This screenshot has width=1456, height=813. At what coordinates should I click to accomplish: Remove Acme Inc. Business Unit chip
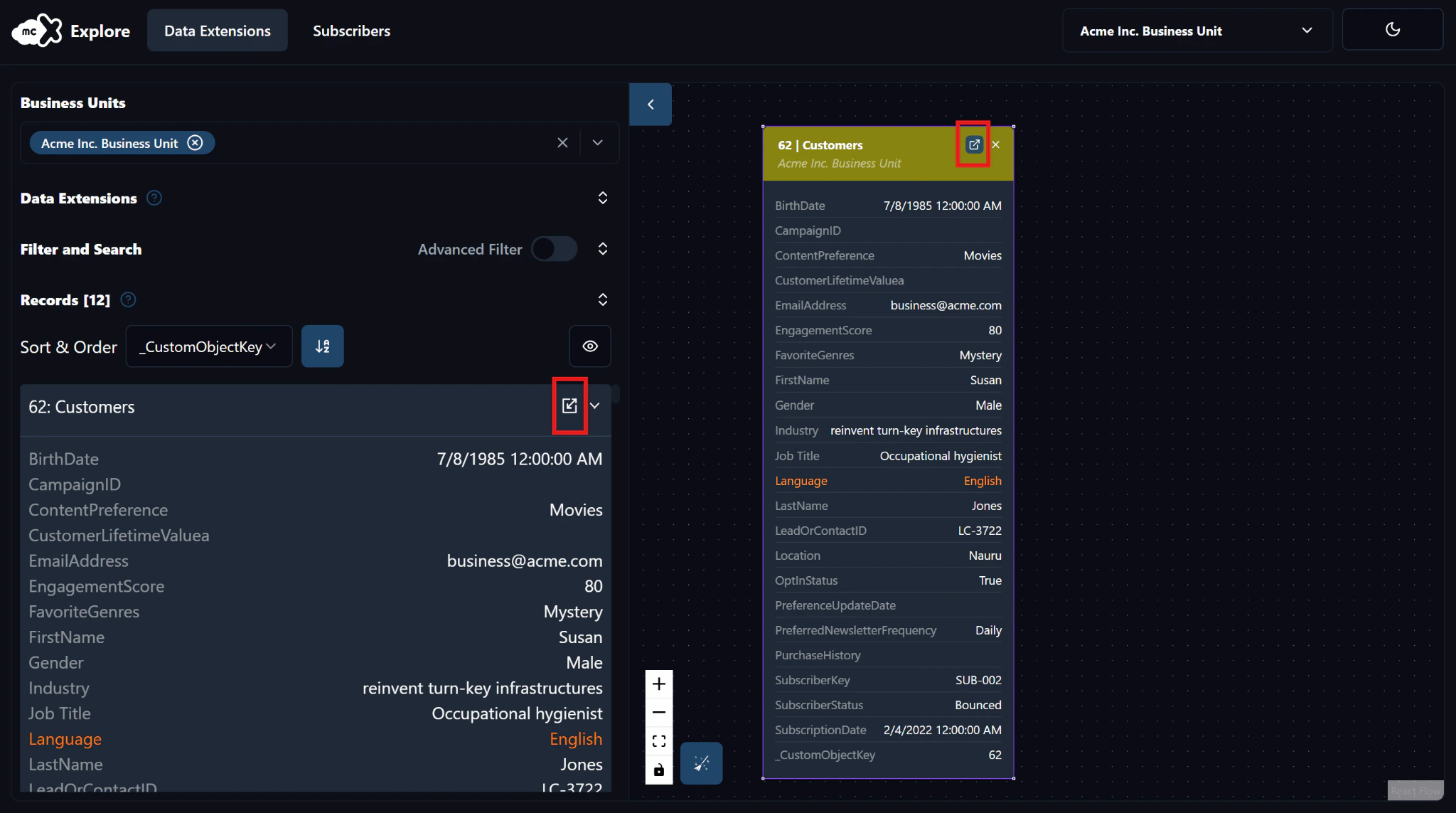(195, 143)
